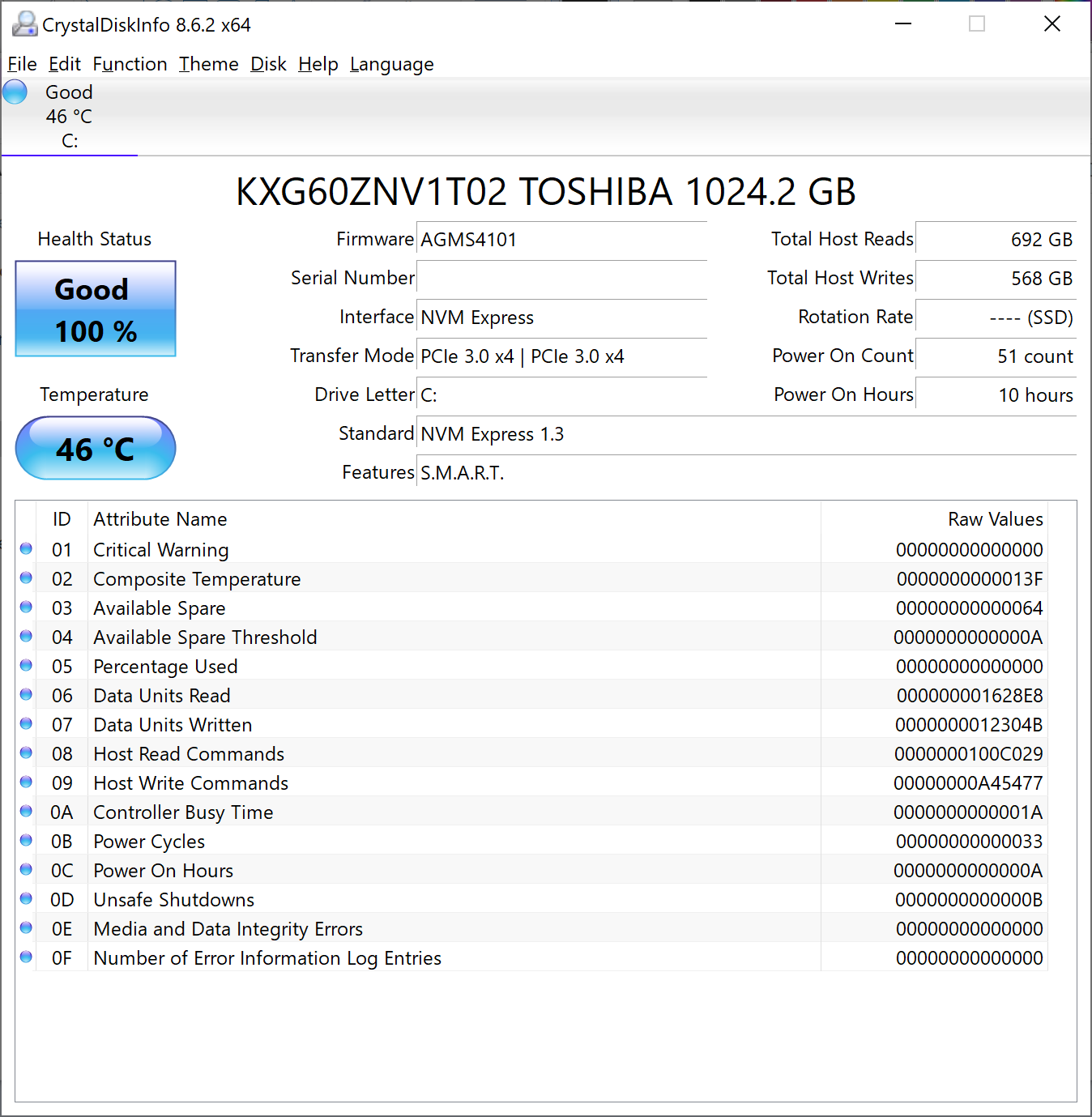Click the CrystalDiskInfo title bar app icon

click(24, 24)
